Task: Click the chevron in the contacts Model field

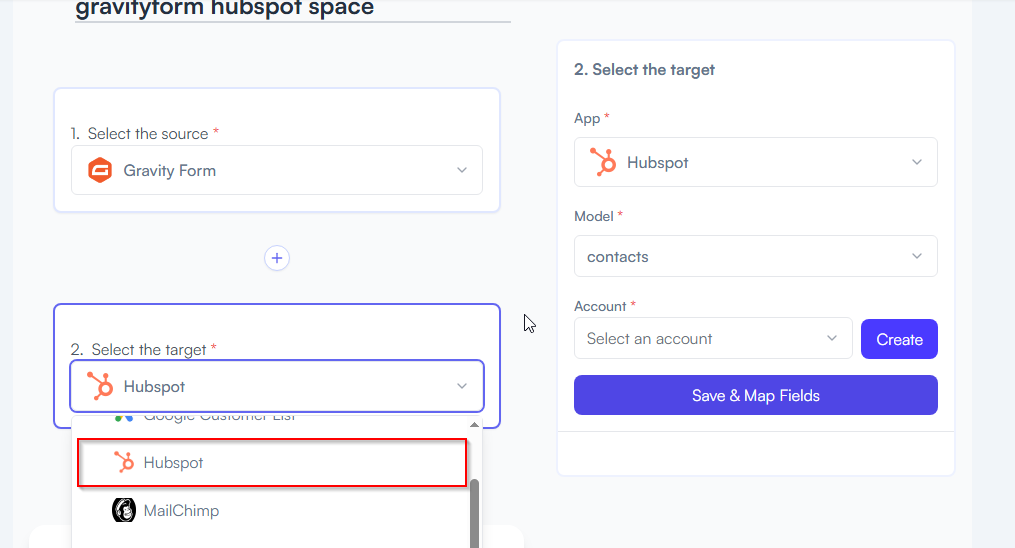Action: [917, 256]
